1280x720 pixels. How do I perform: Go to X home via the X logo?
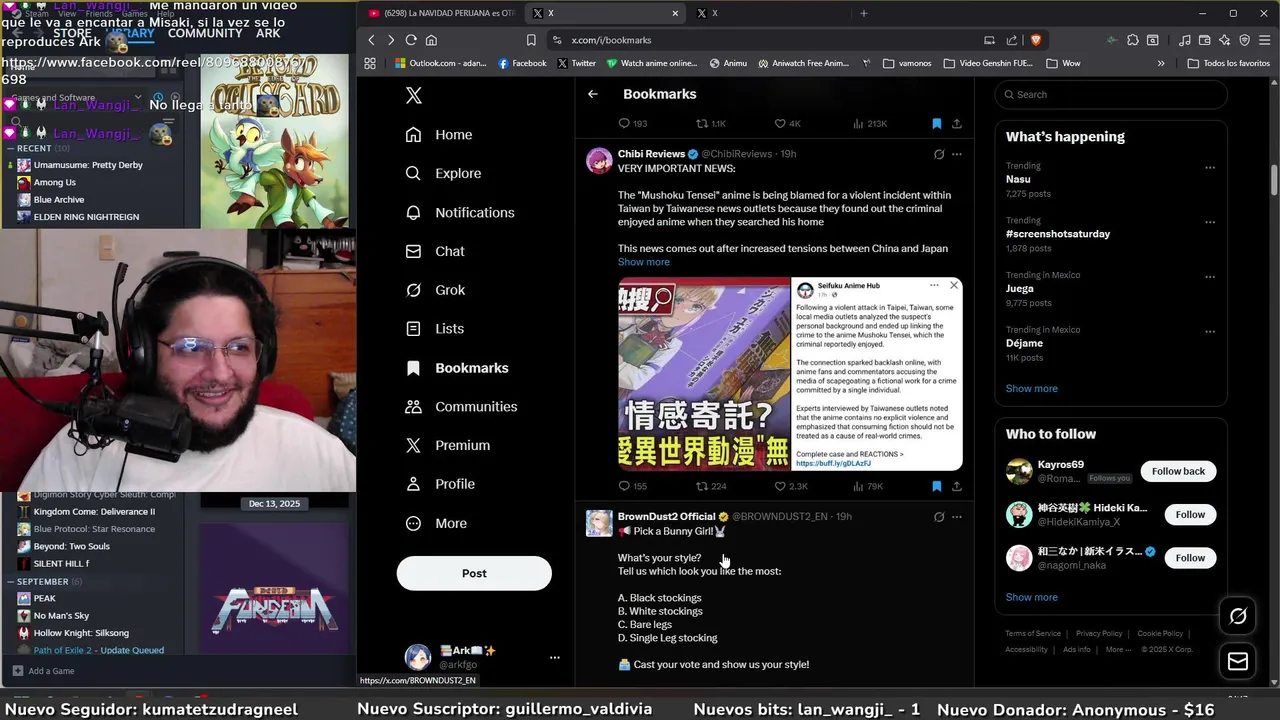414,95
